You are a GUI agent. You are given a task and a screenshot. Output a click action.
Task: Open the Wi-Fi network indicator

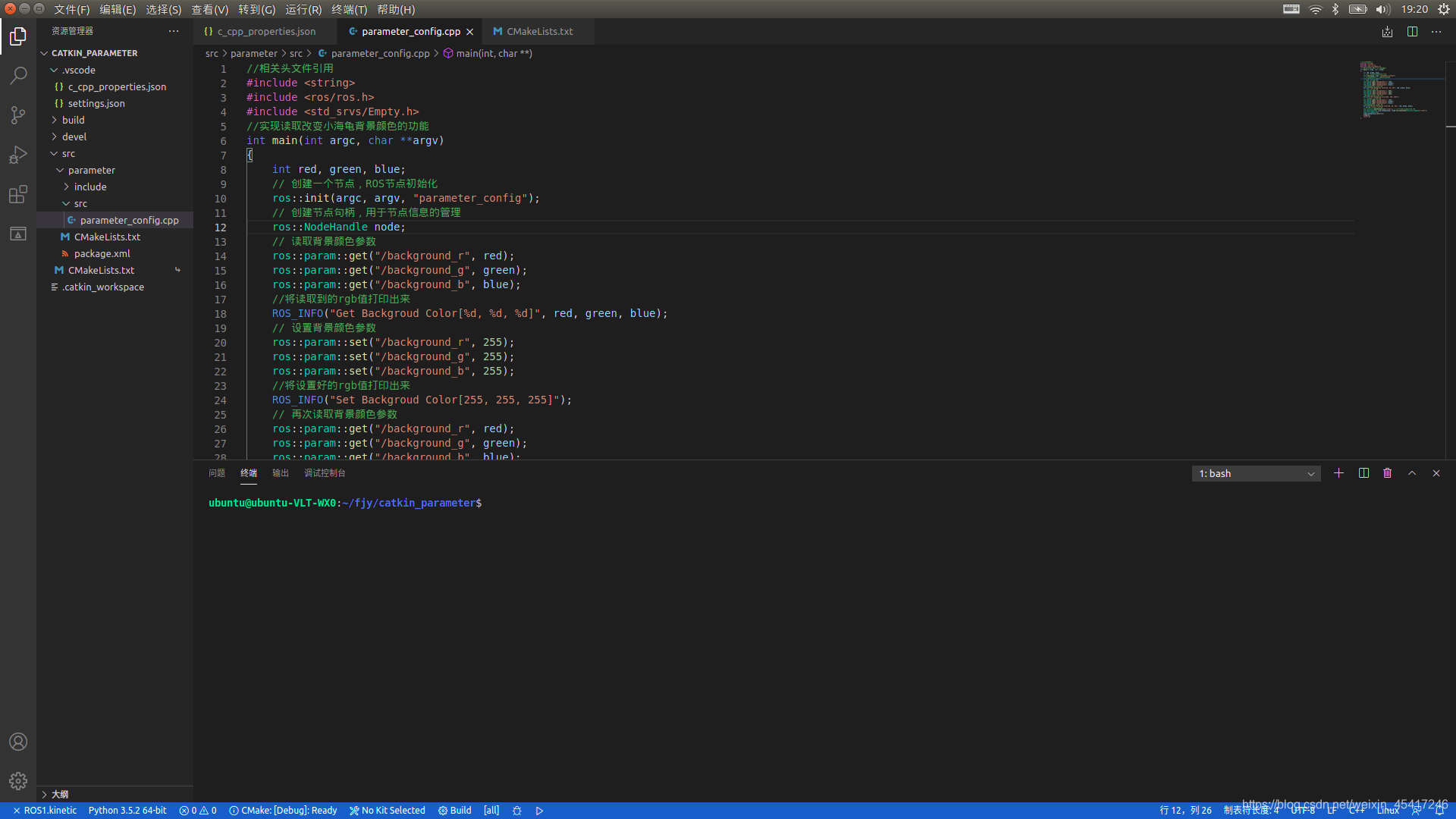pyautogui.click(x=1316, y=9)
